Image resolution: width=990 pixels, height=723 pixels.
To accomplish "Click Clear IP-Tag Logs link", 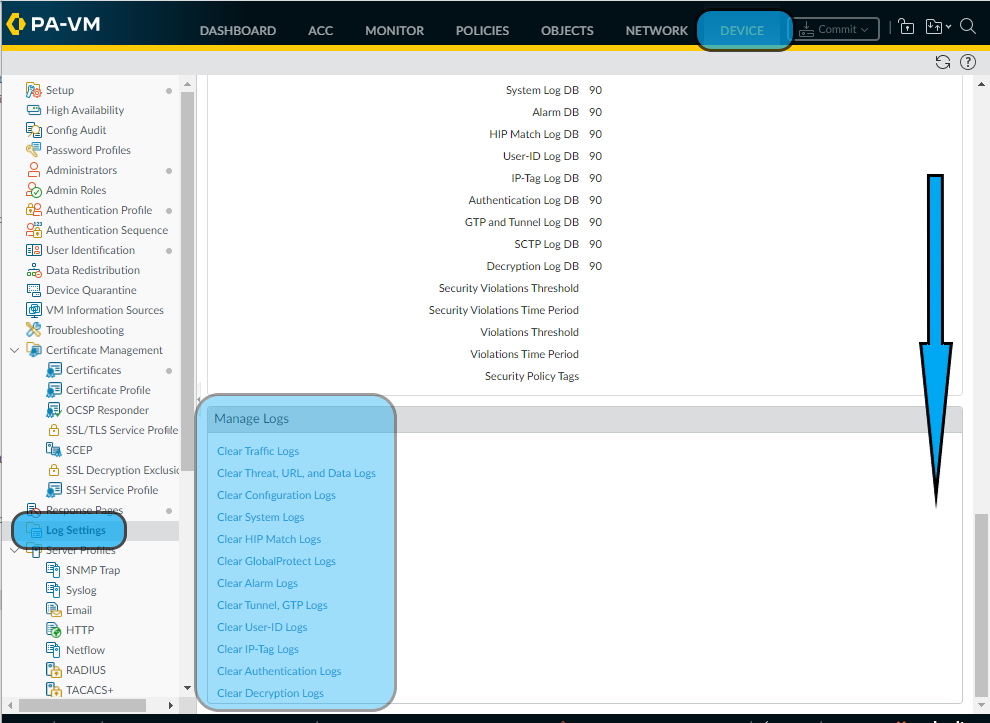I will (258, 649).
